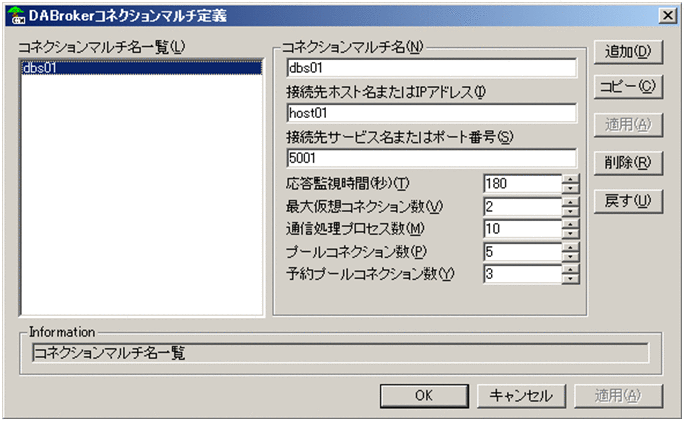685x423 pixels.
Task: Click the host name or IP address field
Action: click(x=430, y=113)
